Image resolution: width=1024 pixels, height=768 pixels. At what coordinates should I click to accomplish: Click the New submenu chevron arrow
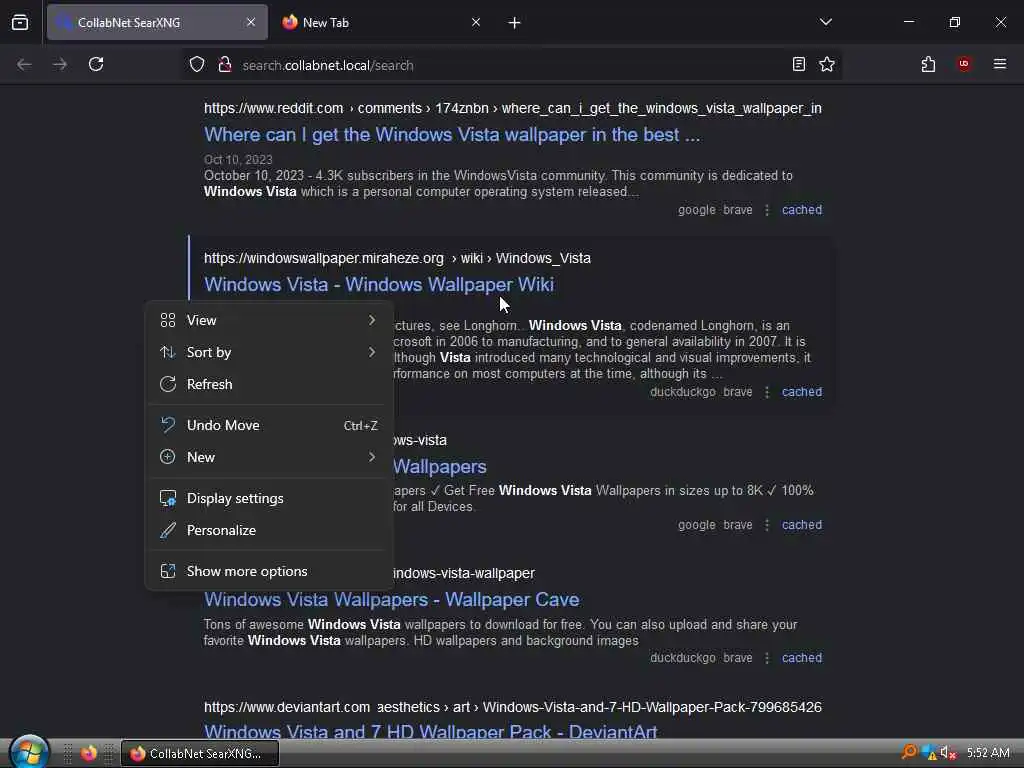click(x=372, y=457)
